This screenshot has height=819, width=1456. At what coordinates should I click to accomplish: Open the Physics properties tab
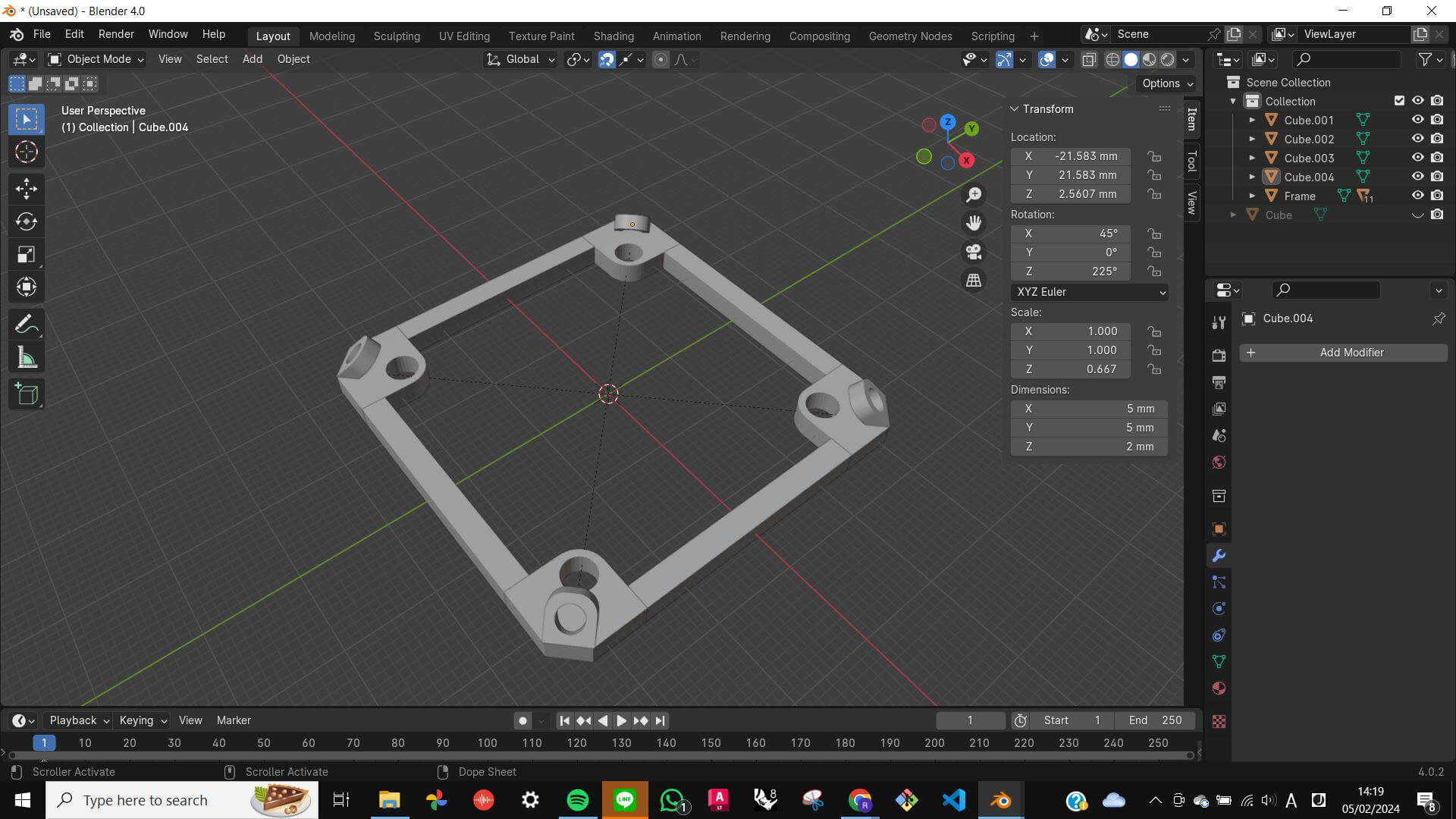click(1219, 609)
